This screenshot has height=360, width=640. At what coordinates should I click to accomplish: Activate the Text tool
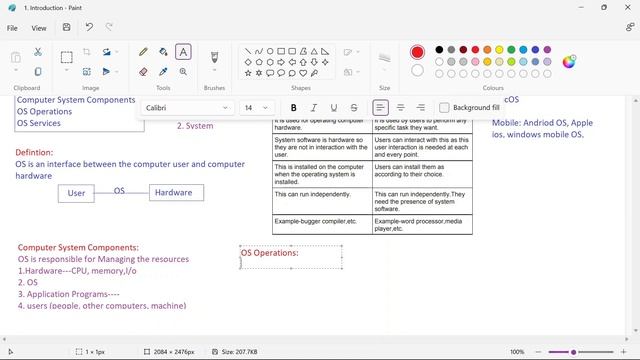[x=183, y=52]
